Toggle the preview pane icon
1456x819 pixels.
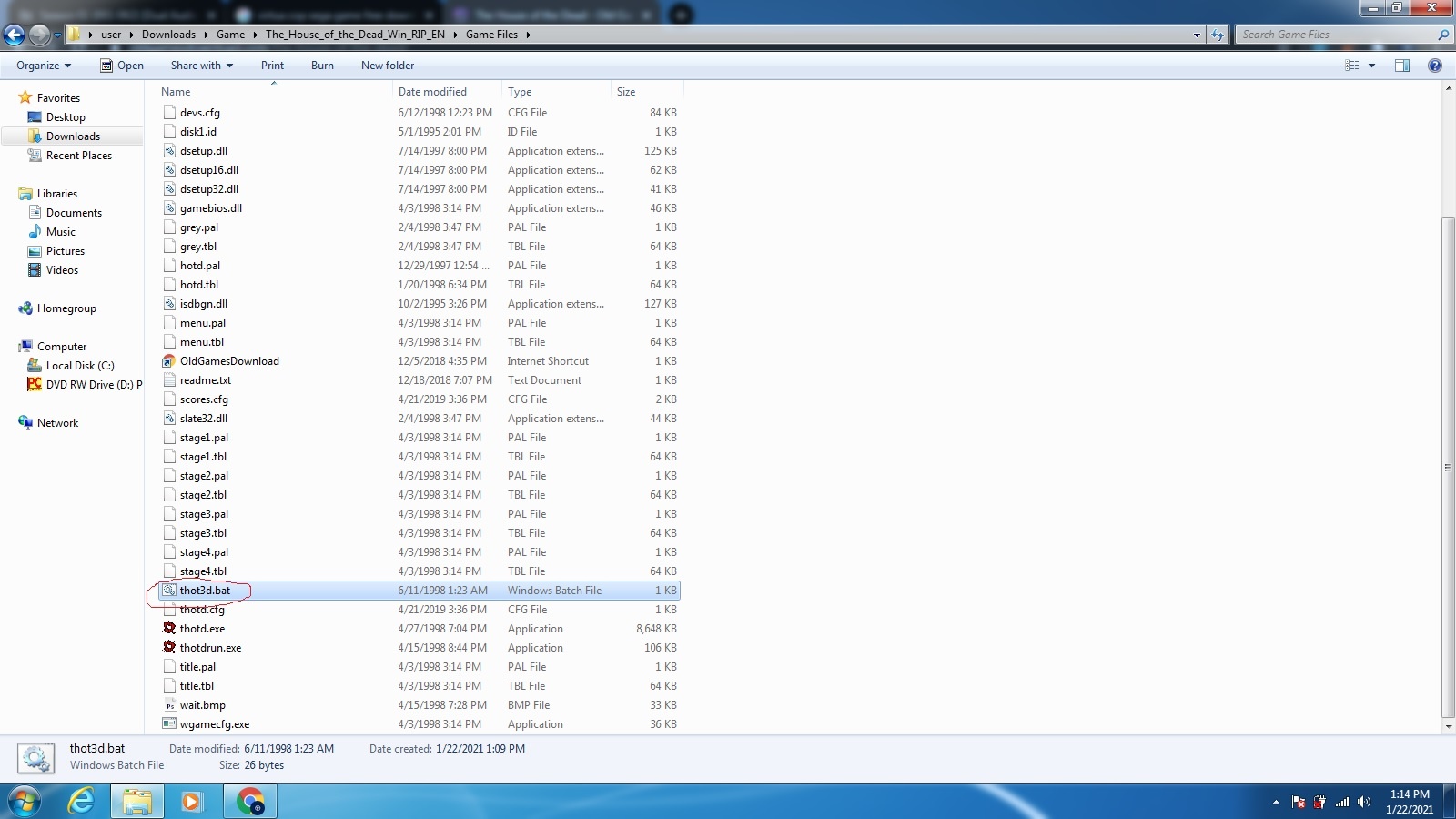(x=1402, y=66)
